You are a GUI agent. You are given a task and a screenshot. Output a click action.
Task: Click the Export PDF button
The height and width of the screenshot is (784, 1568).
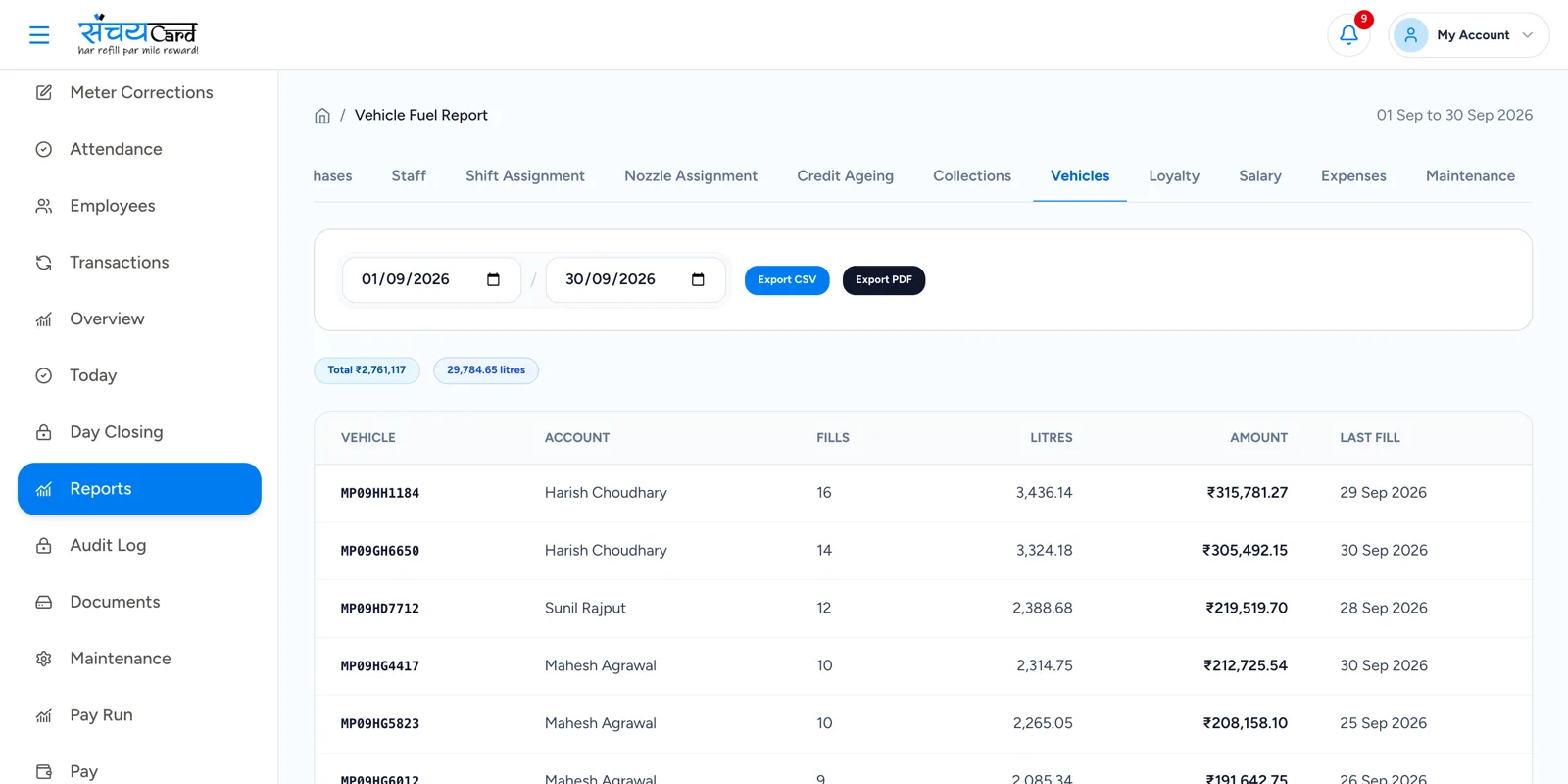click(884, 280)
